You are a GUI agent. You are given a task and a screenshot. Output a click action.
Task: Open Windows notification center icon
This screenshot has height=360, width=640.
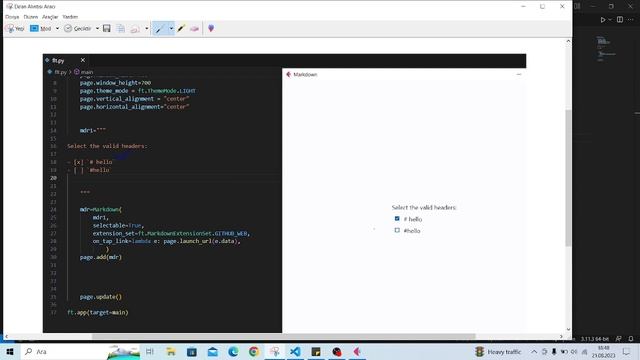click(x=627, y=351)
